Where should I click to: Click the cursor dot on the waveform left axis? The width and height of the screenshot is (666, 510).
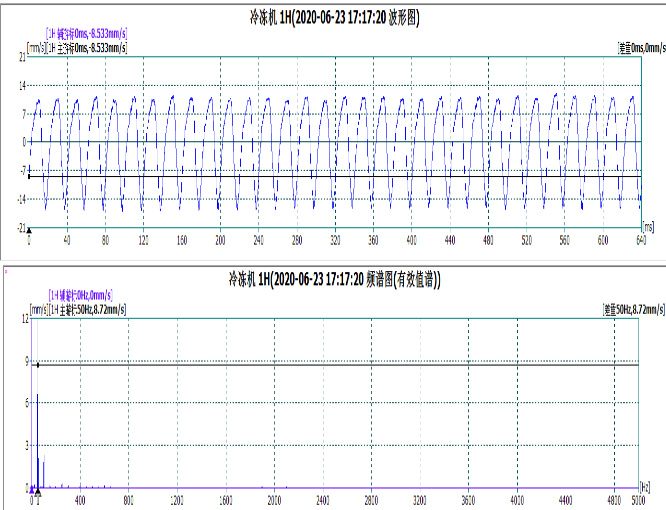(29, 176)
